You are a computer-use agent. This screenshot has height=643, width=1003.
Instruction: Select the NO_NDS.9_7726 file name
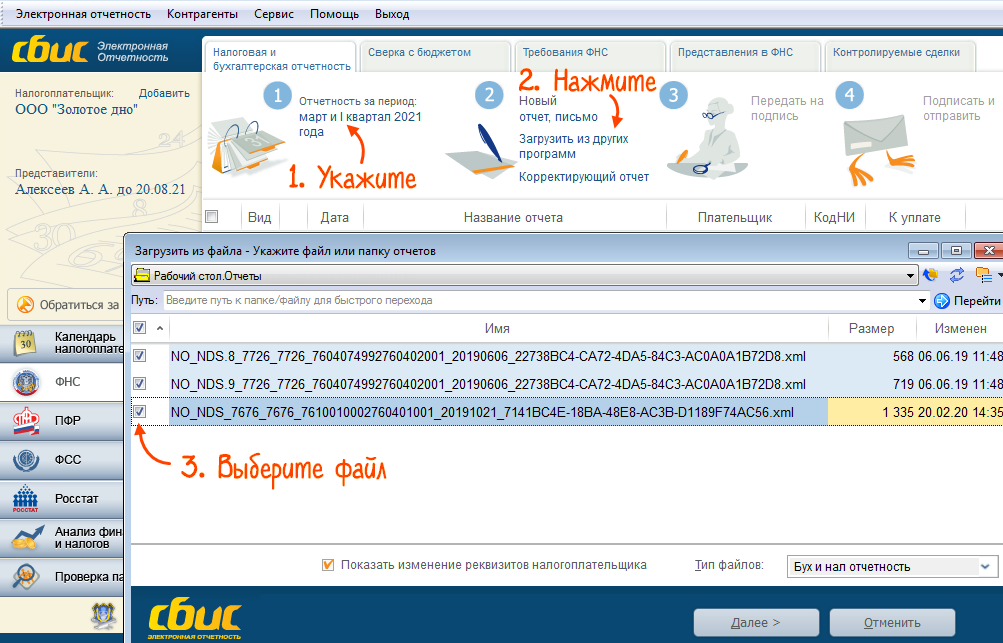[x=488, y=385]
